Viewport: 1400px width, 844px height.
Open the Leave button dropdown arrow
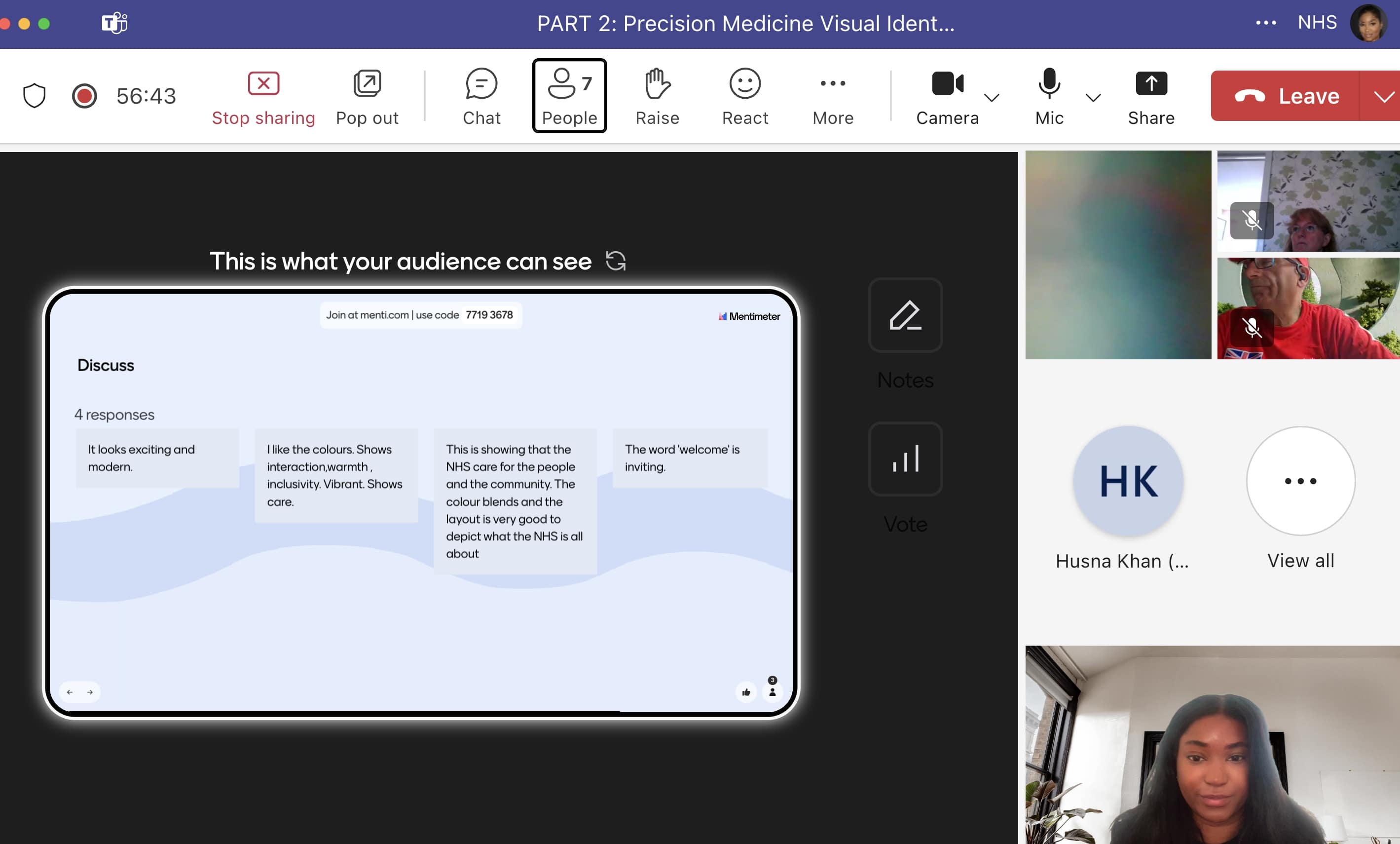1384,96
